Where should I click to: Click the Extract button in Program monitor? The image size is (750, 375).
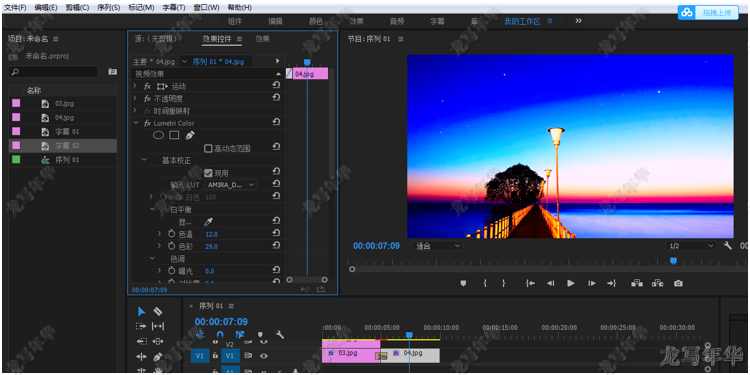click(x=657, y=283)
